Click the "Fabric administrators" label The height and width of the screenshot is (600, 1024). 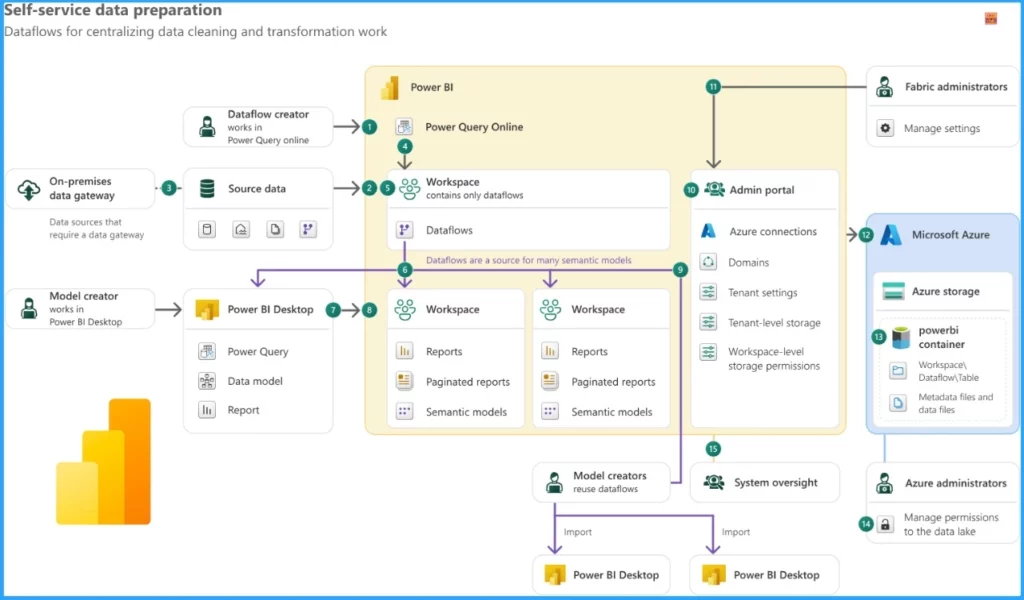pos(956,86)
